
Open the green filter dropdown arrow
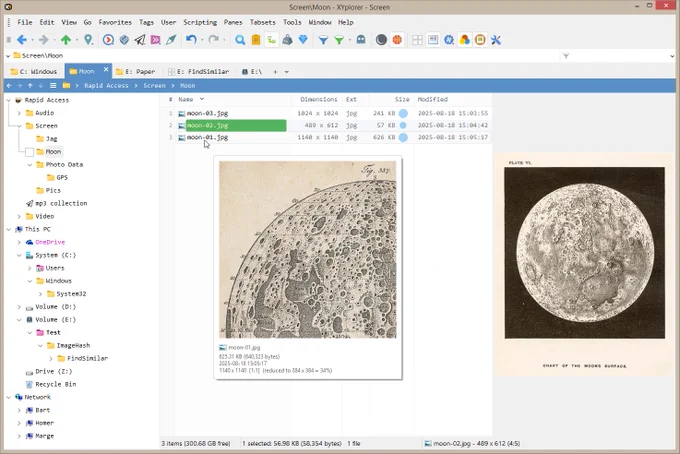pyautogui.click(x=350, y=40)
